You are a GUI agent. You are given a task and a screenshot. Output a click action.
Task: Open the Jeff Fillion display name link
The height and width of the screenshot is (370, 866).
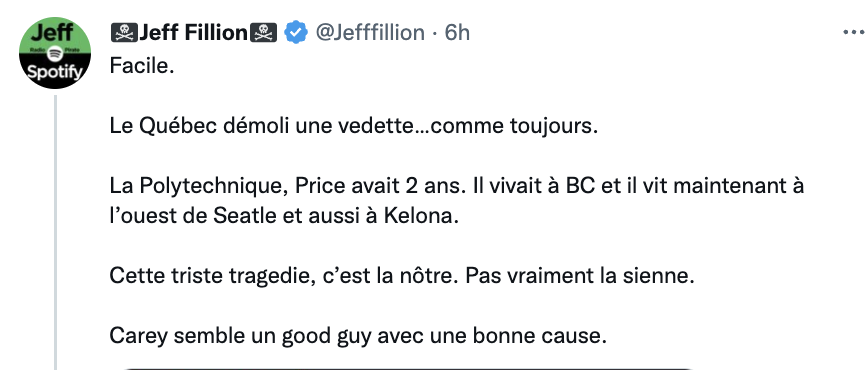click(193, 33)
